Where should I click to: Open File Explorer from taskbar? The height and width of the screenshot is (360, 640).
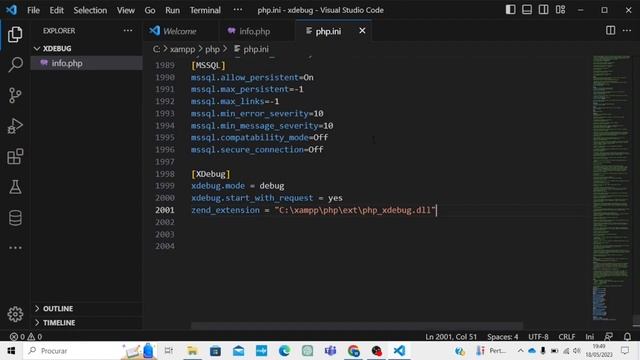192,351
